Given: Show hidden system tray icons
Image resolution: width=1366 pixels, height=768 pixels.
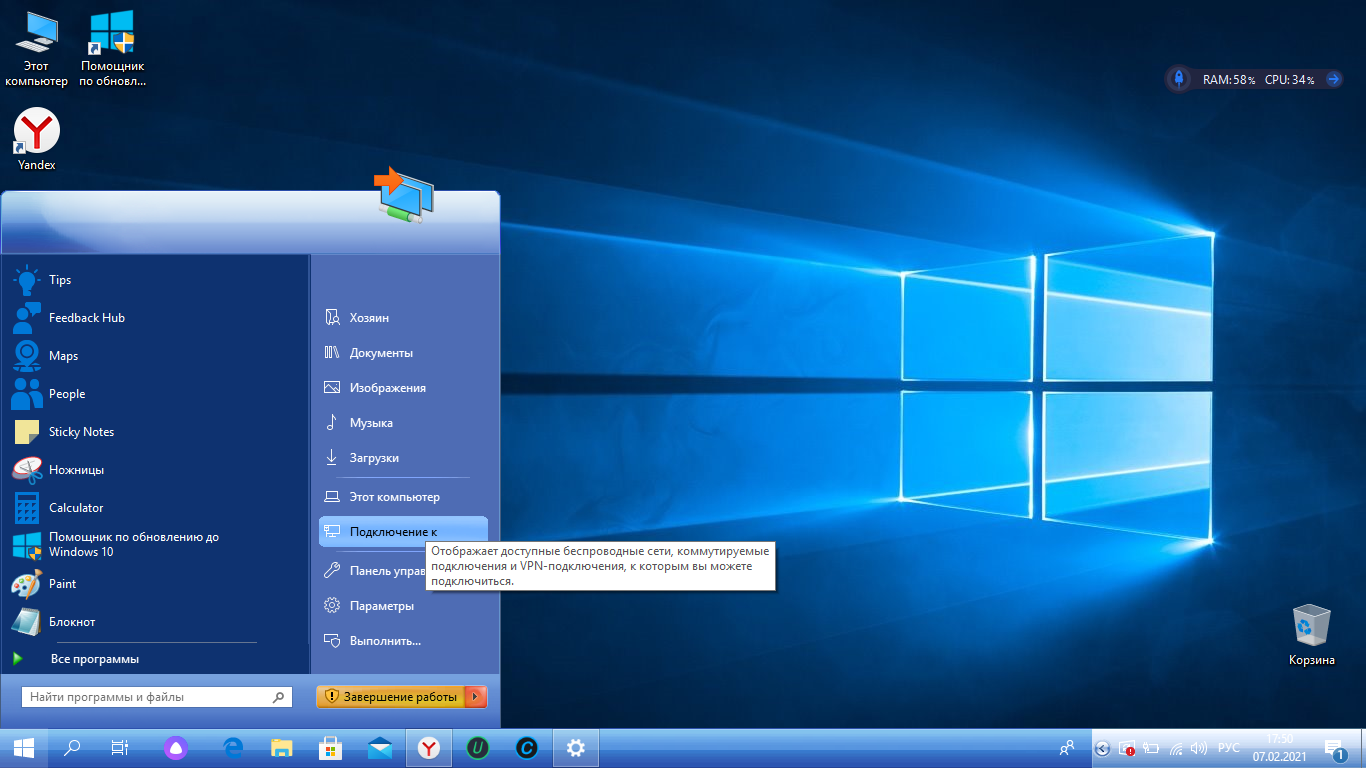Looking at the screenshot, I should [x=1102, y=748].
